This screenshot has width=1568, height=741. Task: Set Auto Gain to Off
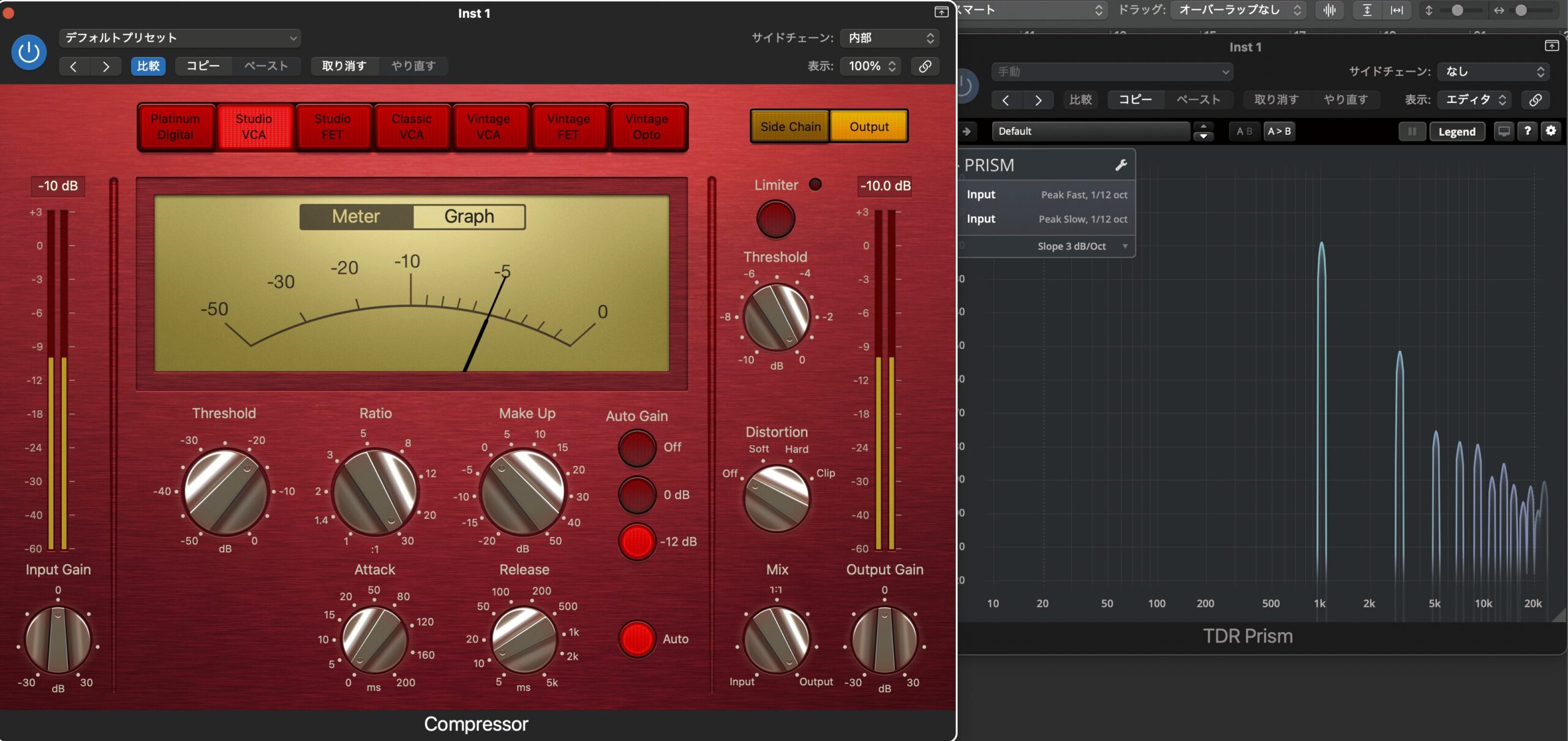[x=637, y=448]
